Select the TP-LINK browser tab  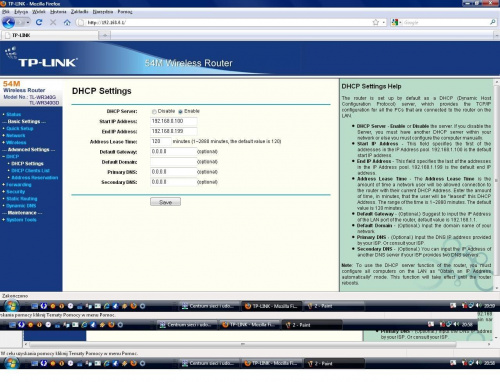pos(50,35)
